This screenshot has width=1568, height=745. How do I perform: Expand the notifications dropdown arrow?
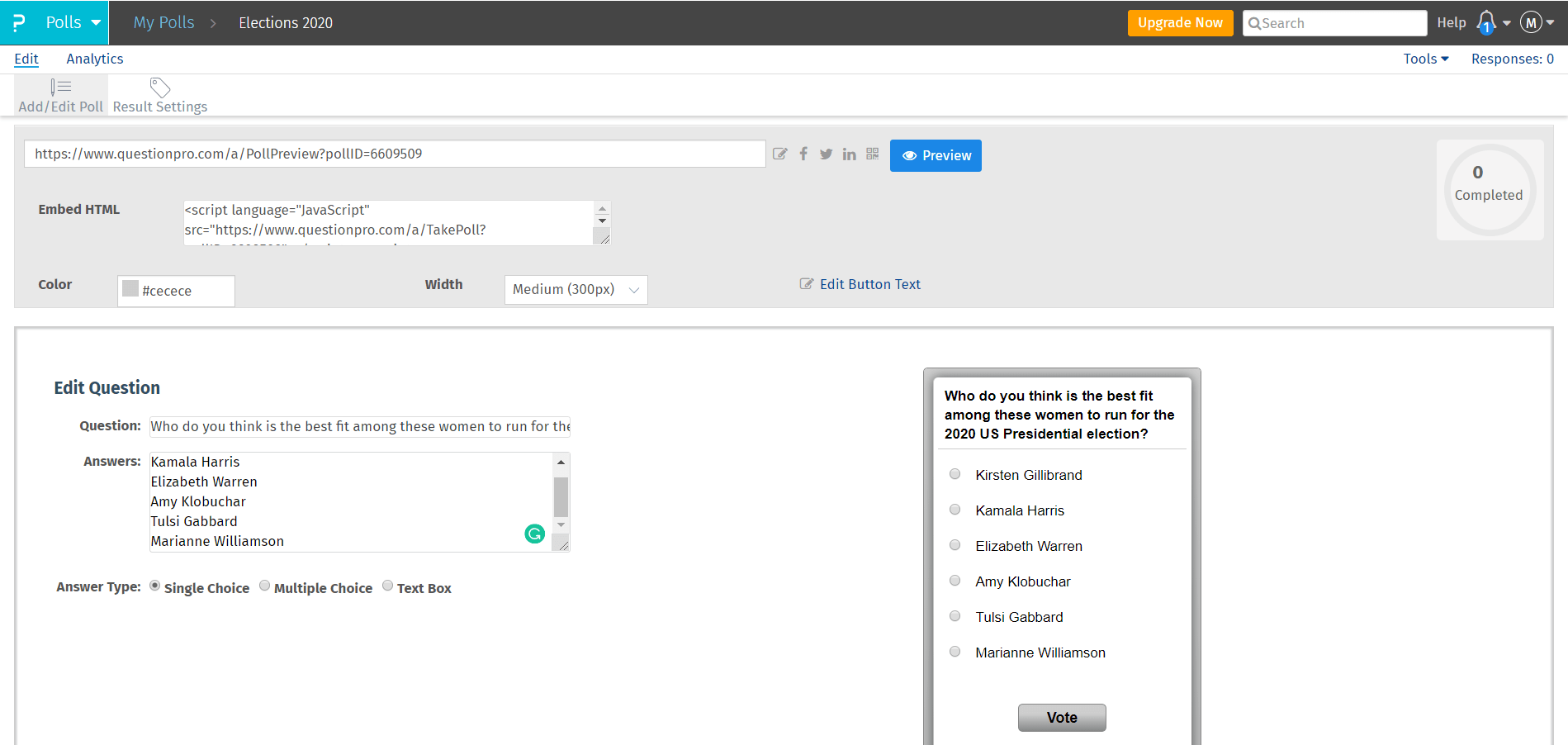[1507, 23]
